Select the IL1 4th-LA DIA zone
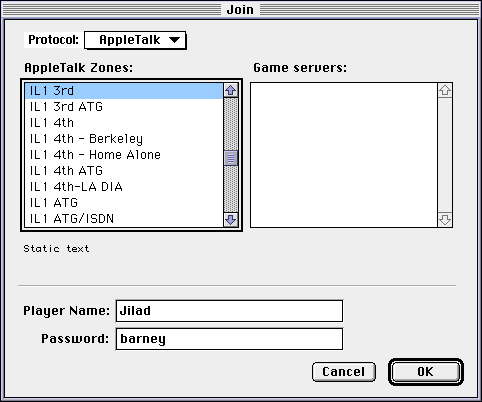This screenshot has width=482, height=402. pyautogui.click(x=124, y=187)
